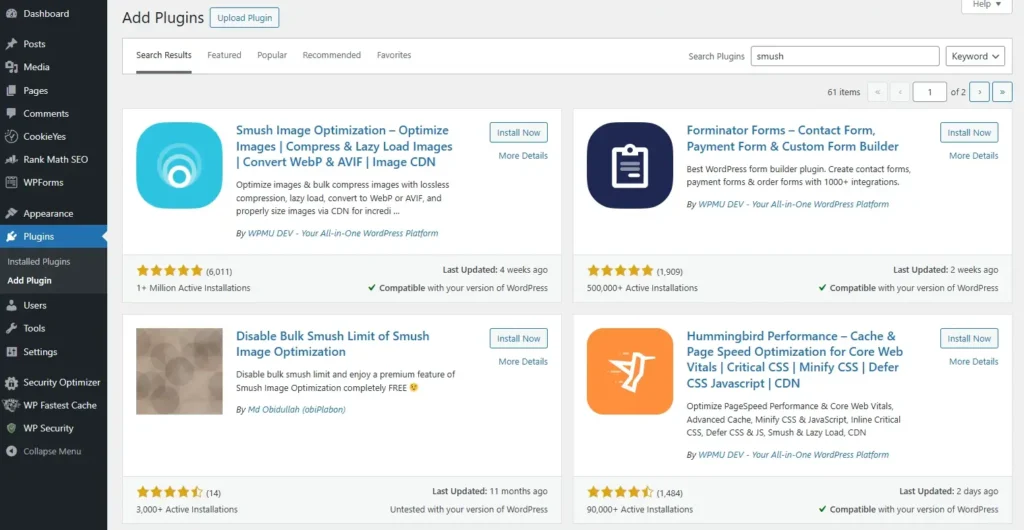Open WPMU DEV author link under Forminator
This screenshot has width=1024, height=530.
(x=793, y=204)
